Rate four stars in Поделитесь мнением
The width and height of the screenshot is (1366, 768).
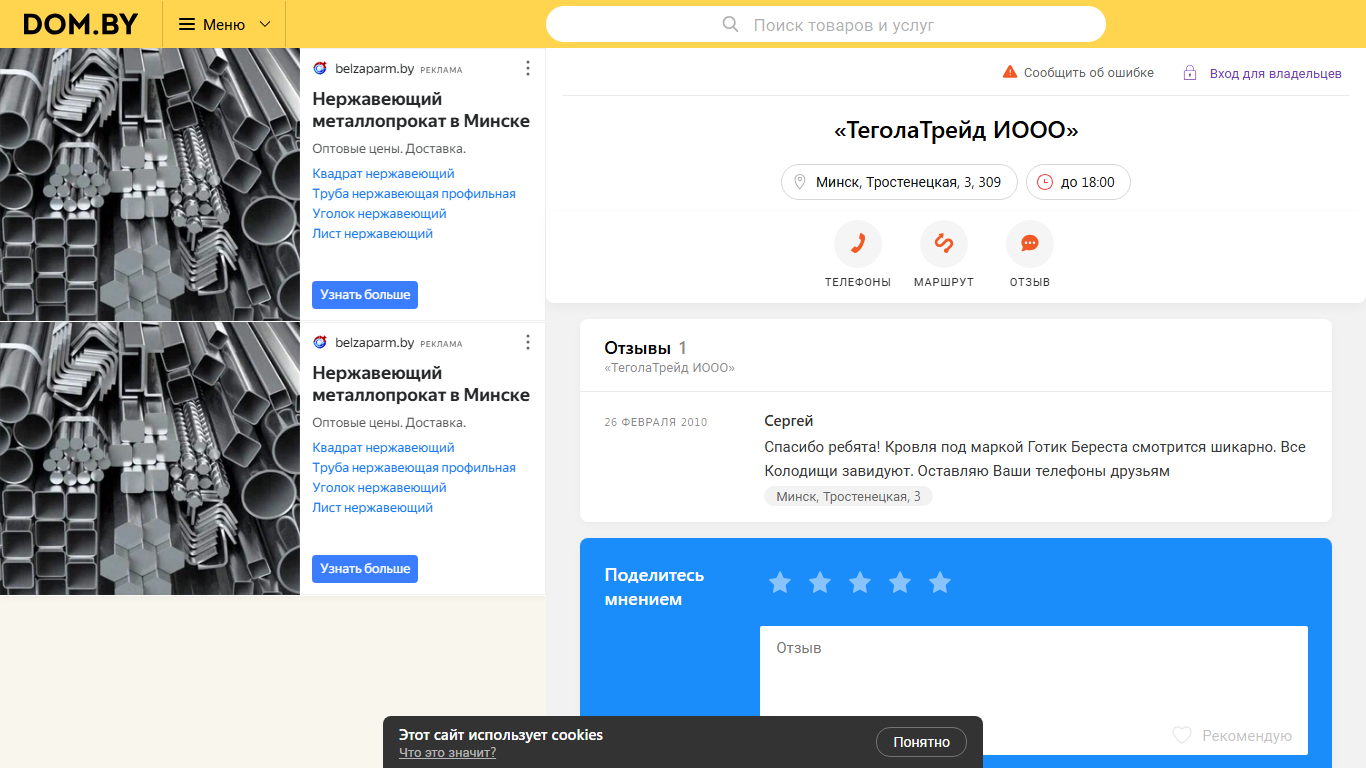click(x=900, y=582)
